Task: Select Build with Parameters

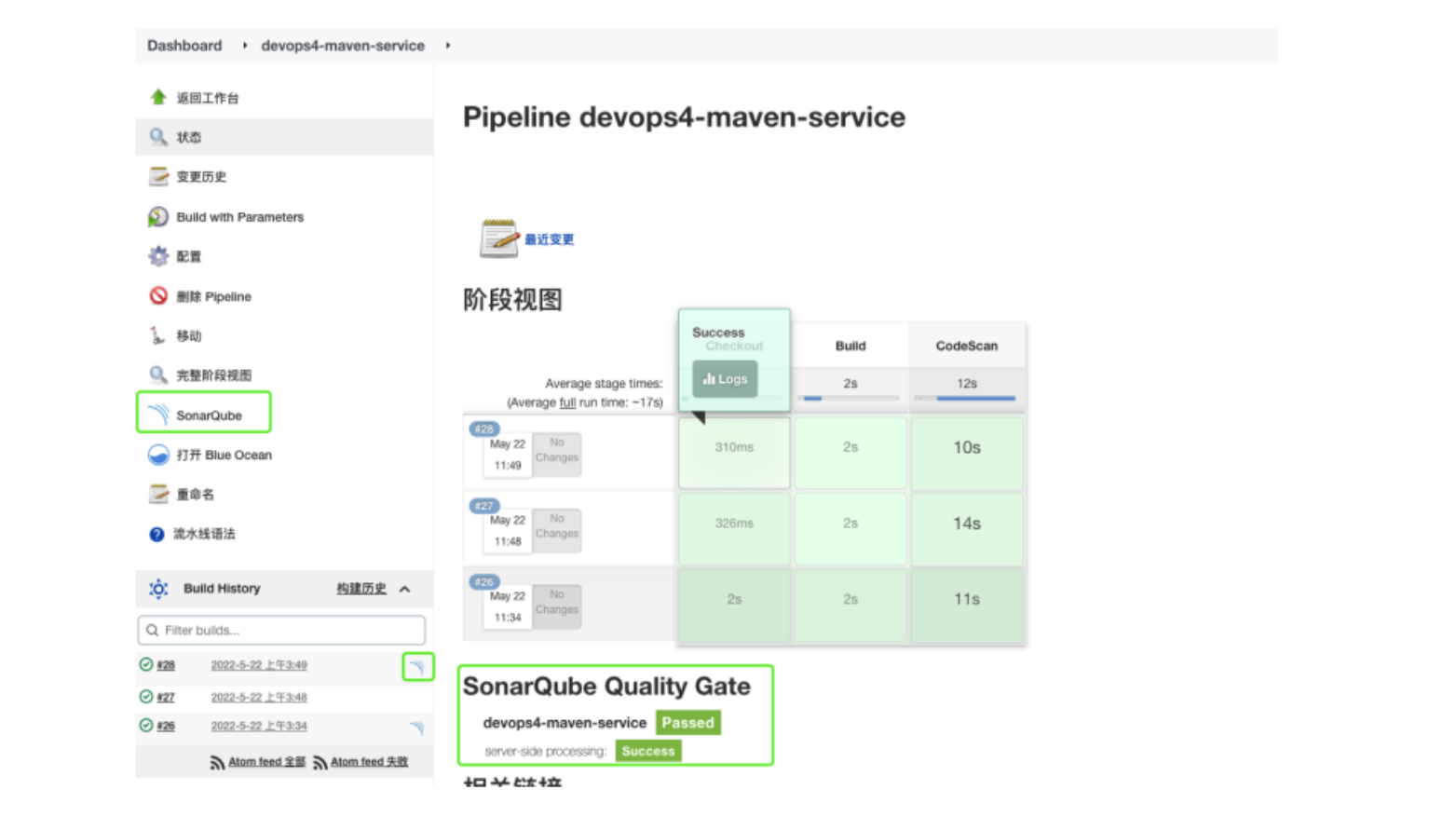Action: pos(240,217)
